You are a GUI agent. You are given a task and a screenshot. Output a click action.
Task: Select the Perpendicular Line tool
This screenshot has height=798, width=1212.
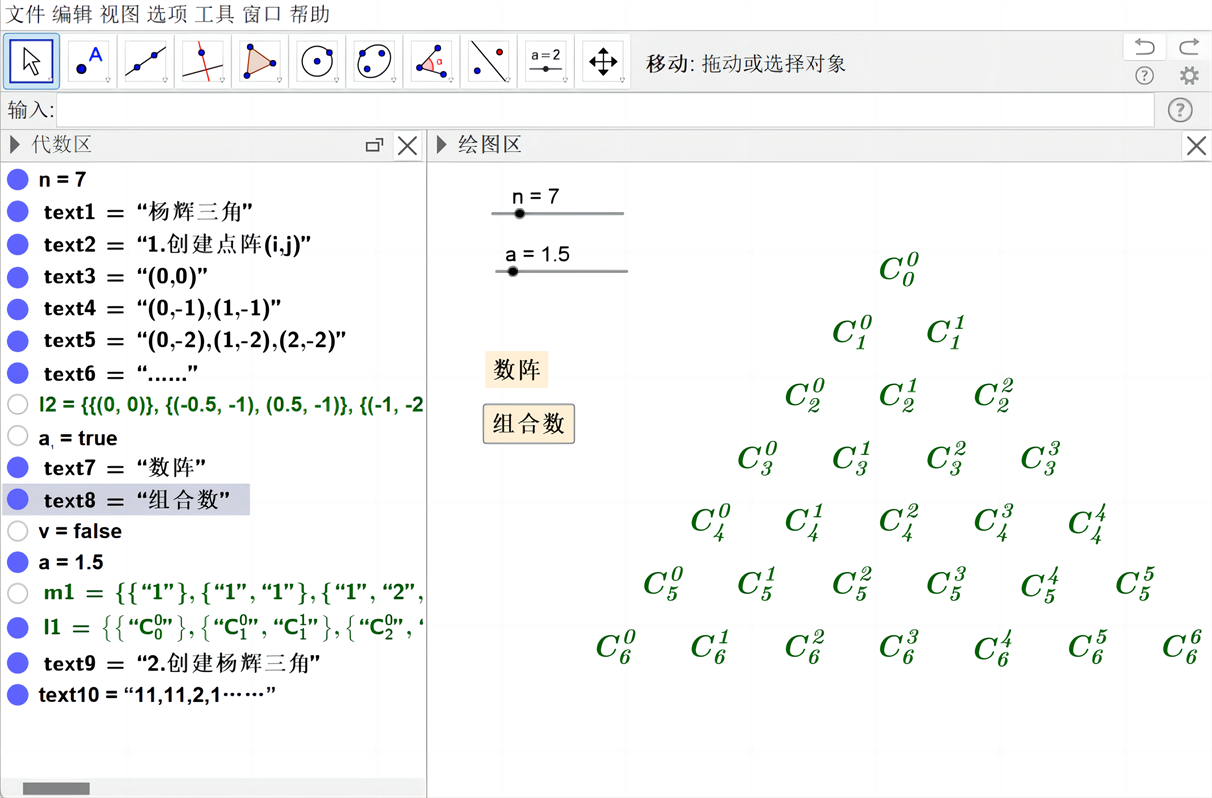pyautogui.click(x=203, y=62)
